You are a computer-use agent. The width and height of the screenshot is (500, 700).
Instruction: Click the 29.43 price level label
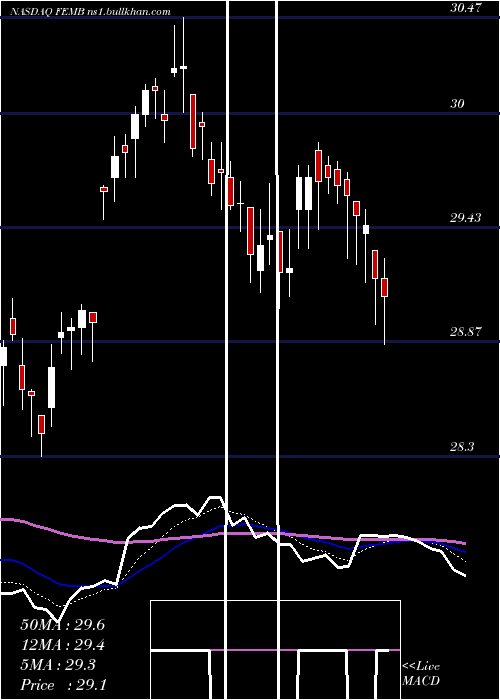[466, 218]
